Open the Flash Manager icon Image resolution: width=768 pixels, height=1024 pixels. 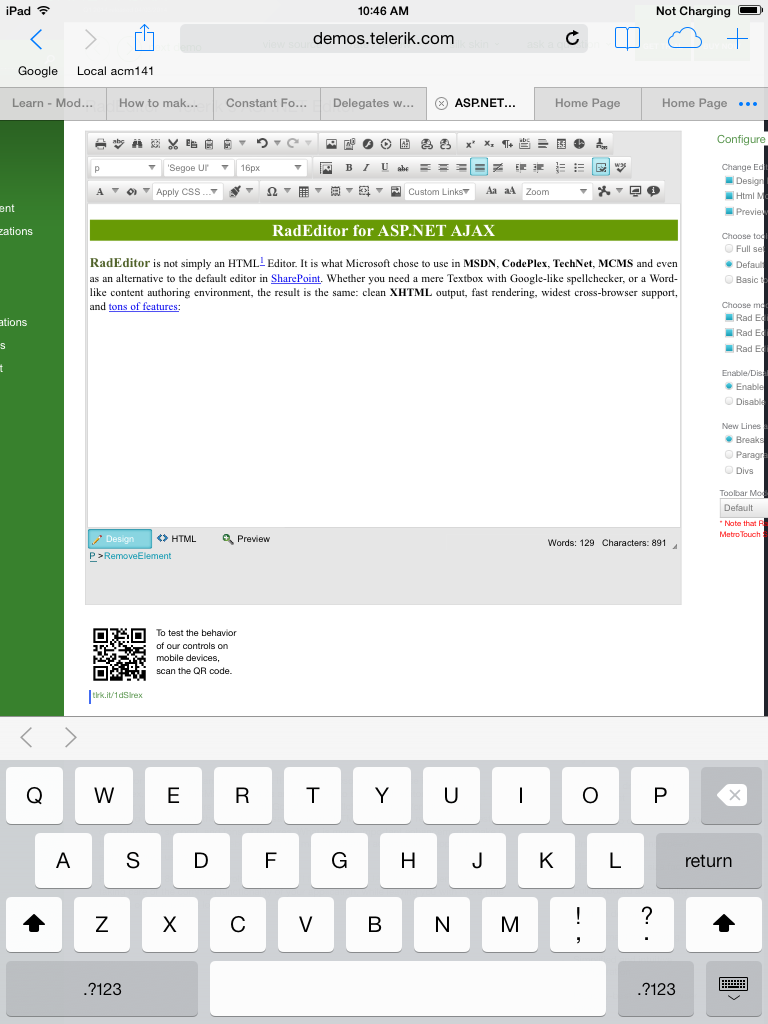pyautogui.click(x=368, y=144)
